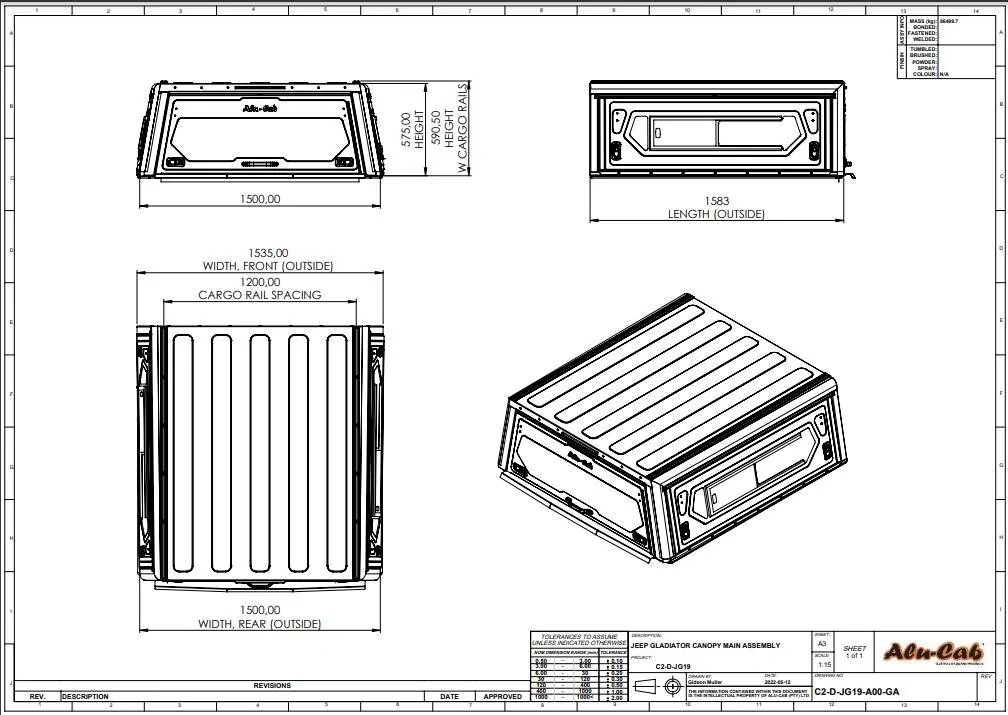Click drawing number 'C2-D-JG19-A00-GA'
This screenshot has height=715, width=1008.
click(856, 692)
